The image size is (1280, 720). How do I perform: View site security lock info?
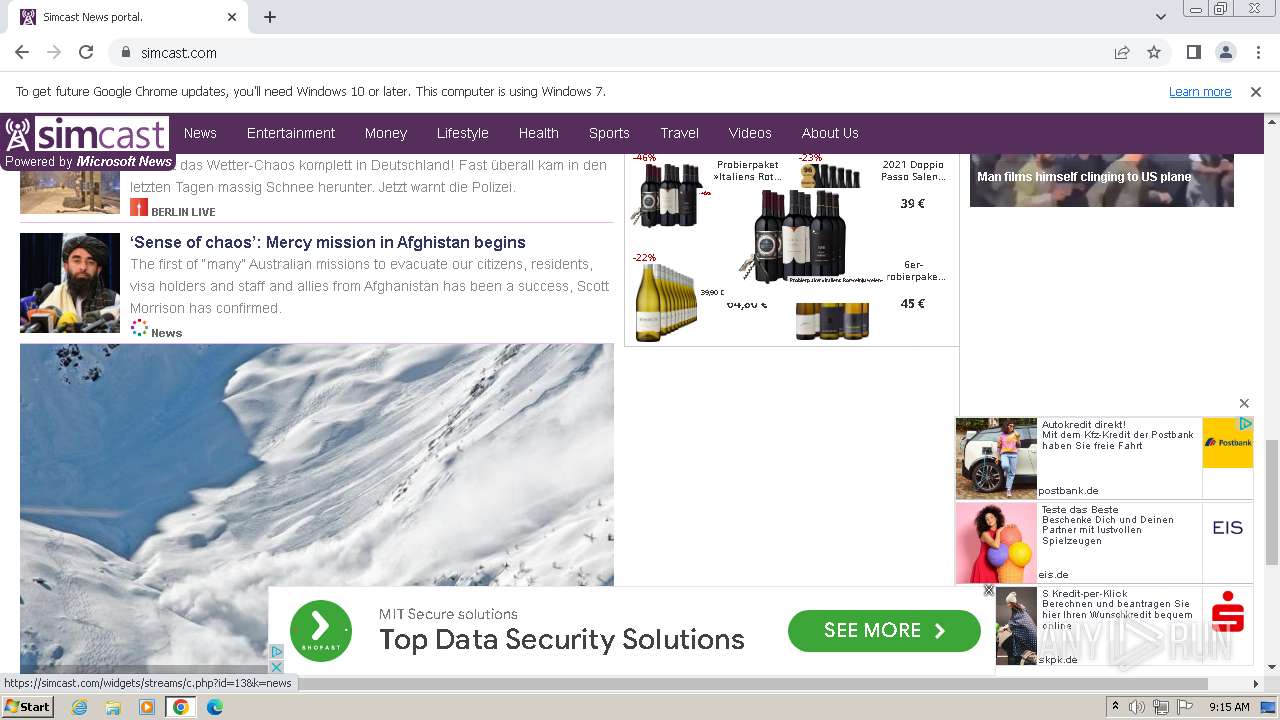126,53
